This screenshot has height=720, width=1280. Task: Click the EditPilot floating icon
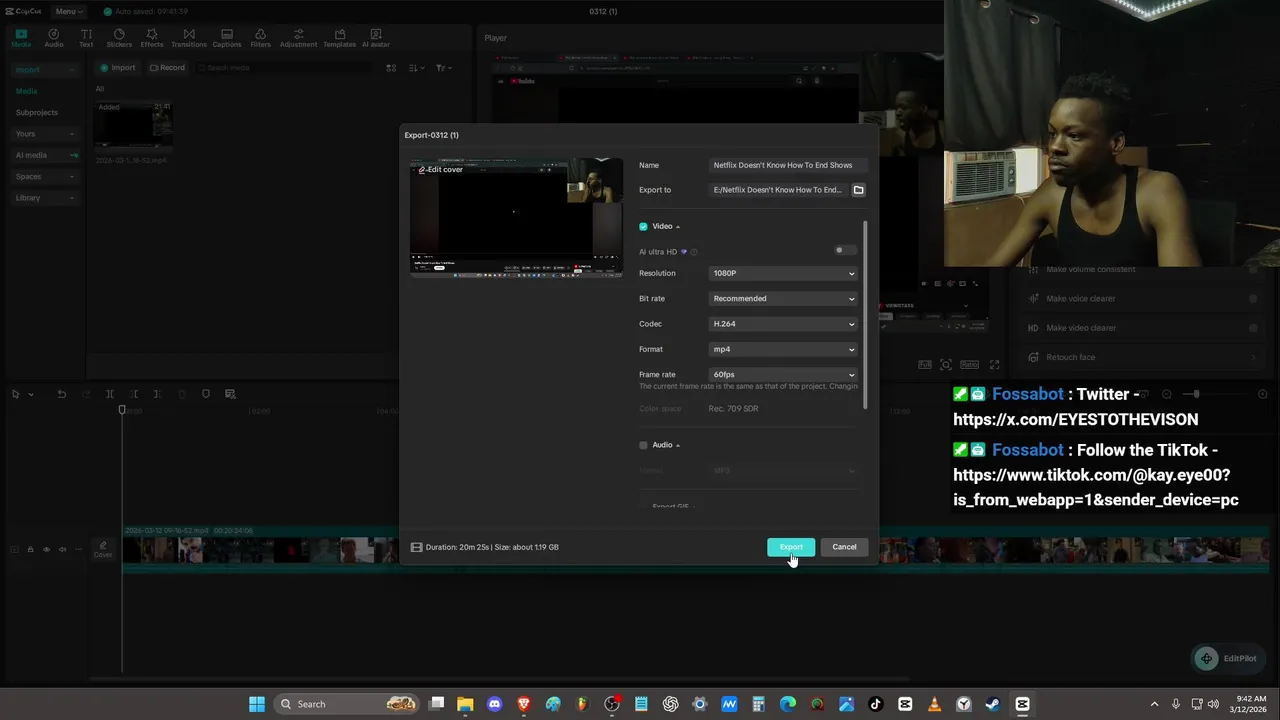tap(1206, 658)
